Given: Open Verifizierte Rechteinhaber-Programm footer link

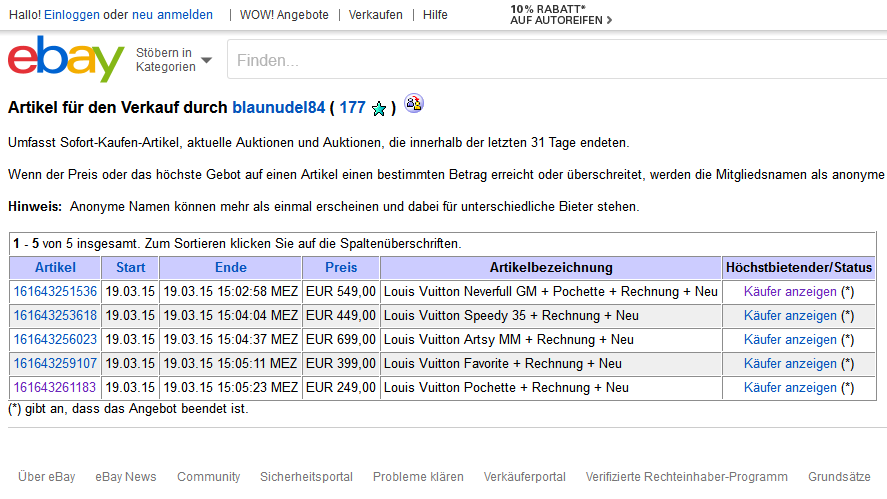Looking at the screenshot, I should pyautogui.click(x=687, y=477).
